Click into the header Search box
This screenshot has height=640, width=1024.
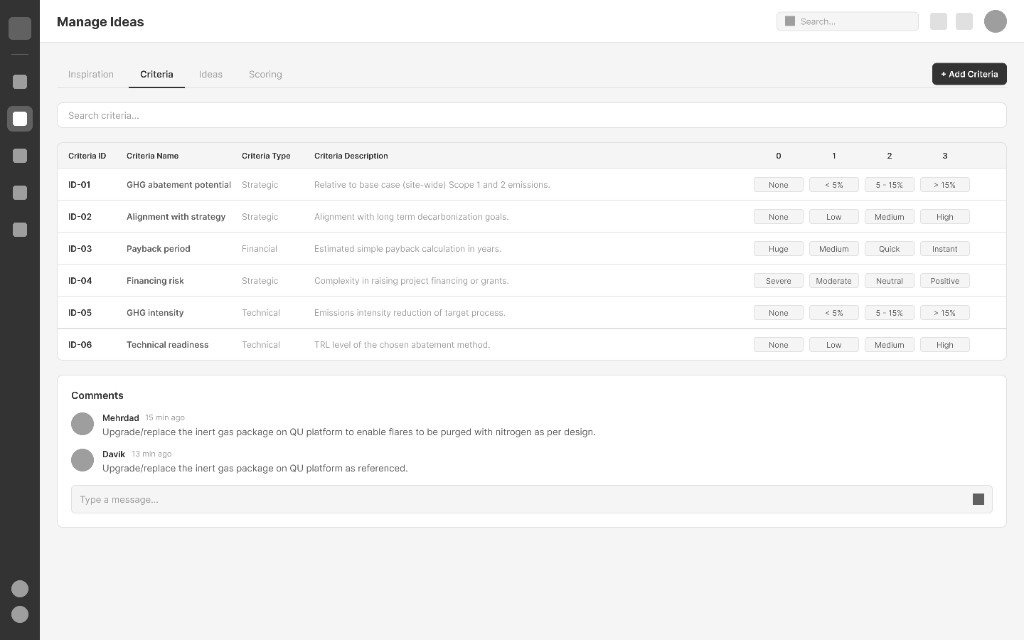[847, 22]
